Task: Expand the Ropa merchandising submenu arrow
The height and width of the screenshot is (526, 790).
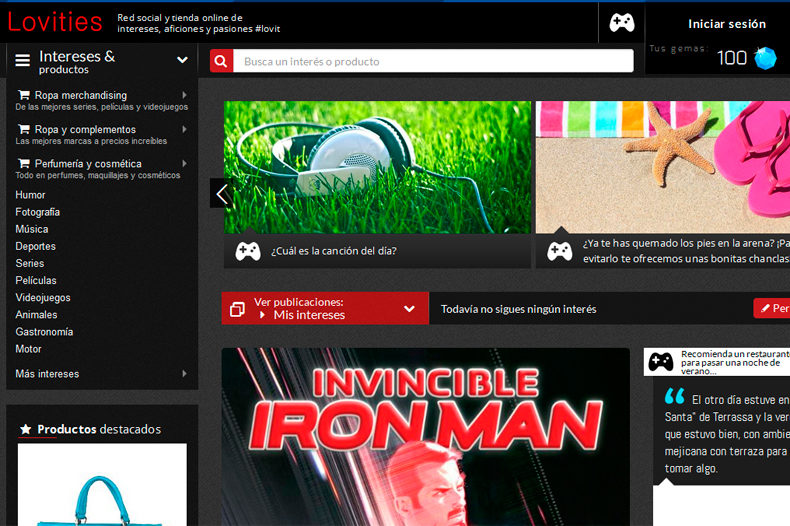Action: click(x=184, y=95)
